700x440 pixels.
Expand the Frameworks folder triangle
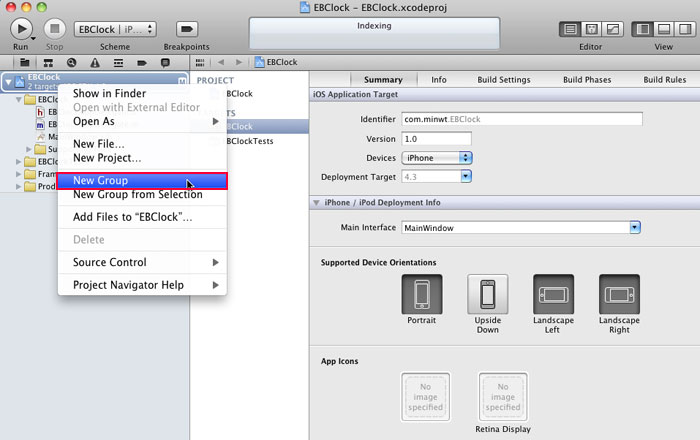19,174
